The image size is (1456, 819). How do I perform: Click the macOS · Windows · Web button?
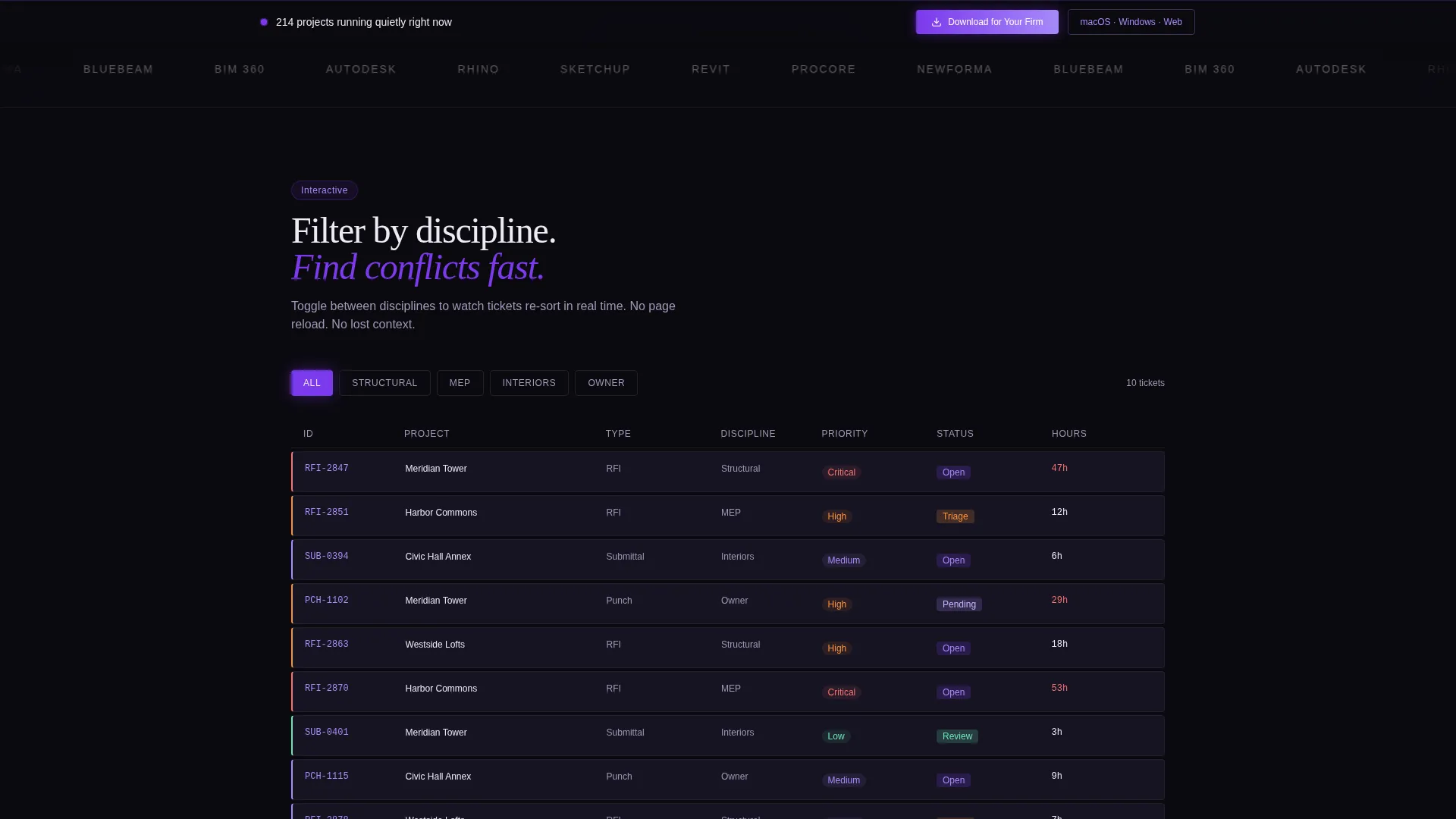point(1131,22)
